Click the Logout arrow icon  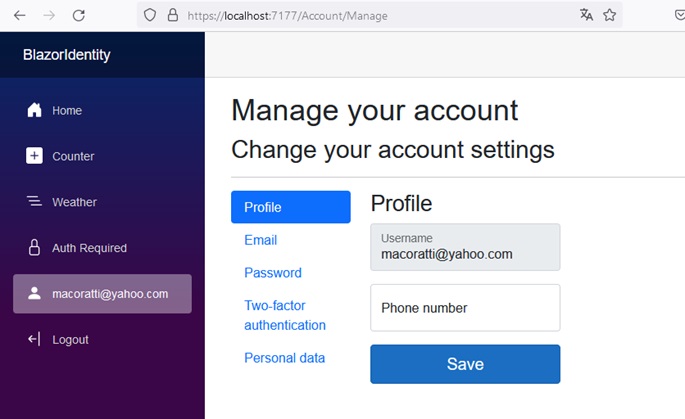[x=34, y=340]
